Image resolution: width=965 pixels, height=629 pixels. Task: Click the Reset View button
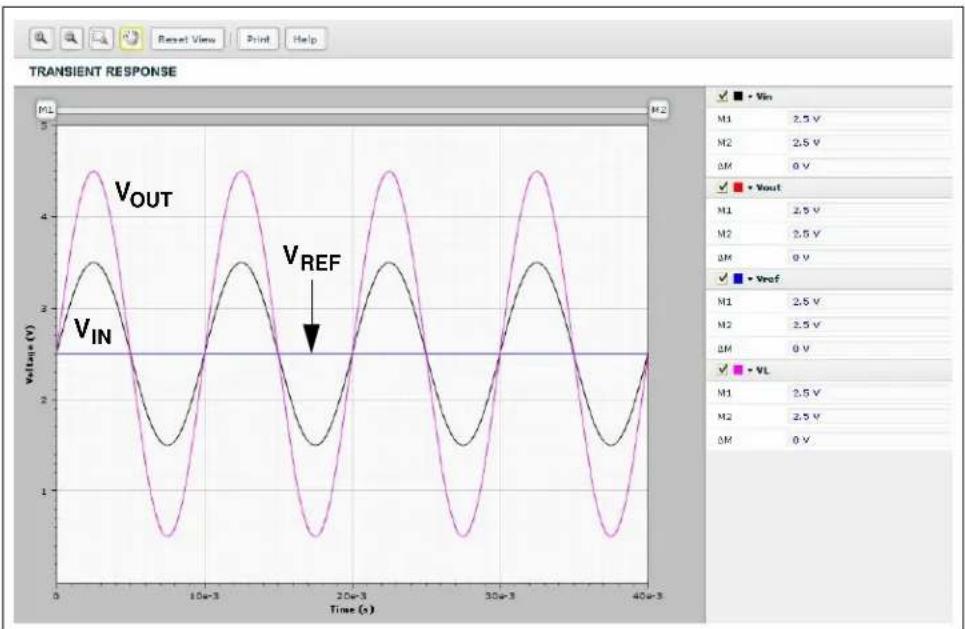[187, 39]
